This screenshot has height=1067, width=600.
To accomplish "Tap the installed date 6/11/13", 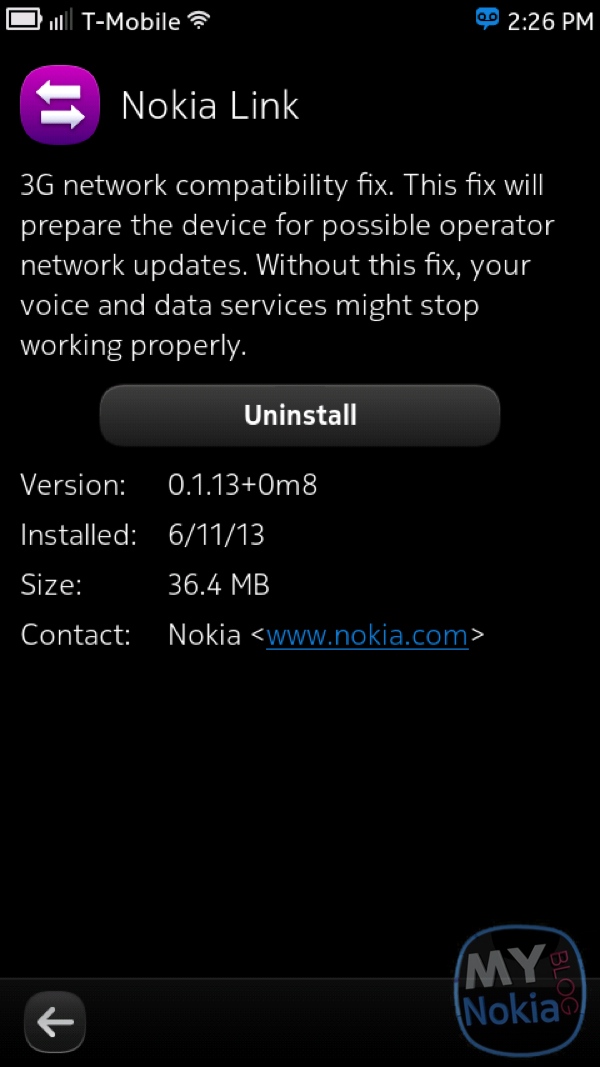I will point(216,535).
